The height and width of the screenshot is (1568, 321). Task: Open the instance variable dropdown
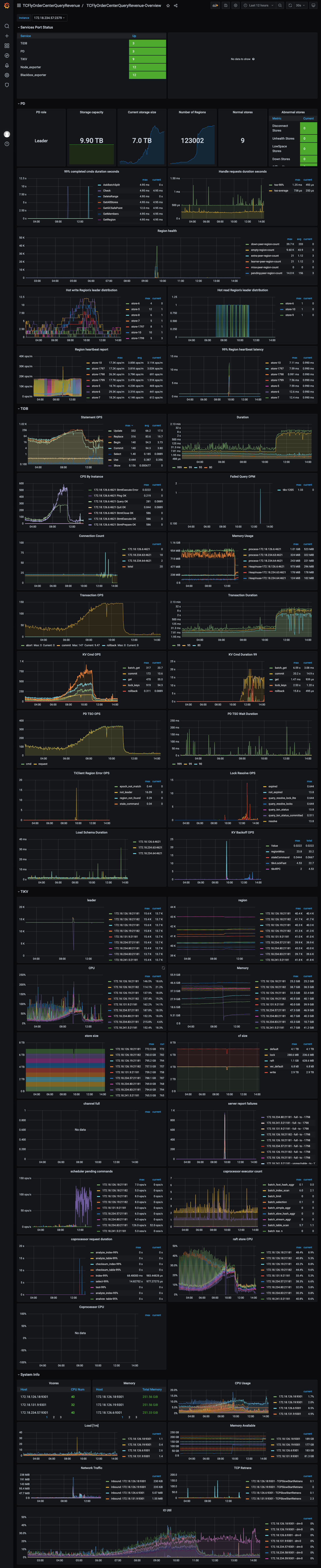coord(49,18)
